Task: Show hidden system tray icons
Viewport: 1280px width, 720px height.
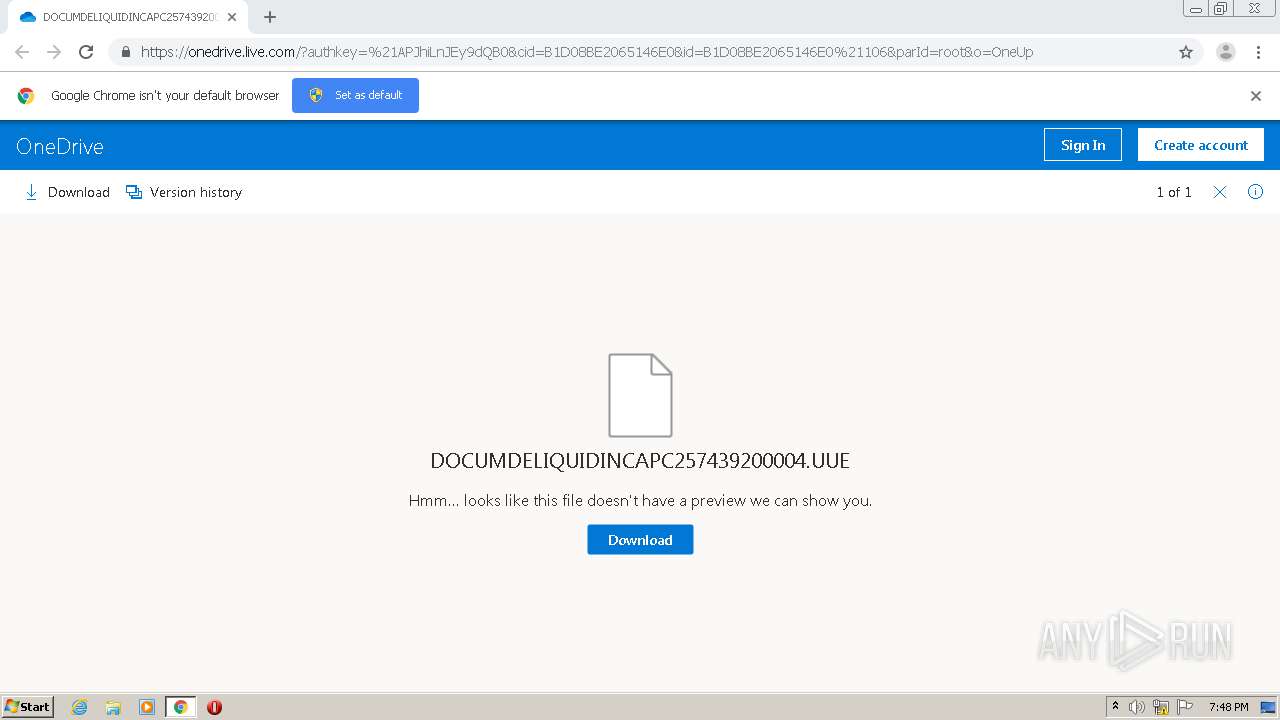Action: [1115, 707]
